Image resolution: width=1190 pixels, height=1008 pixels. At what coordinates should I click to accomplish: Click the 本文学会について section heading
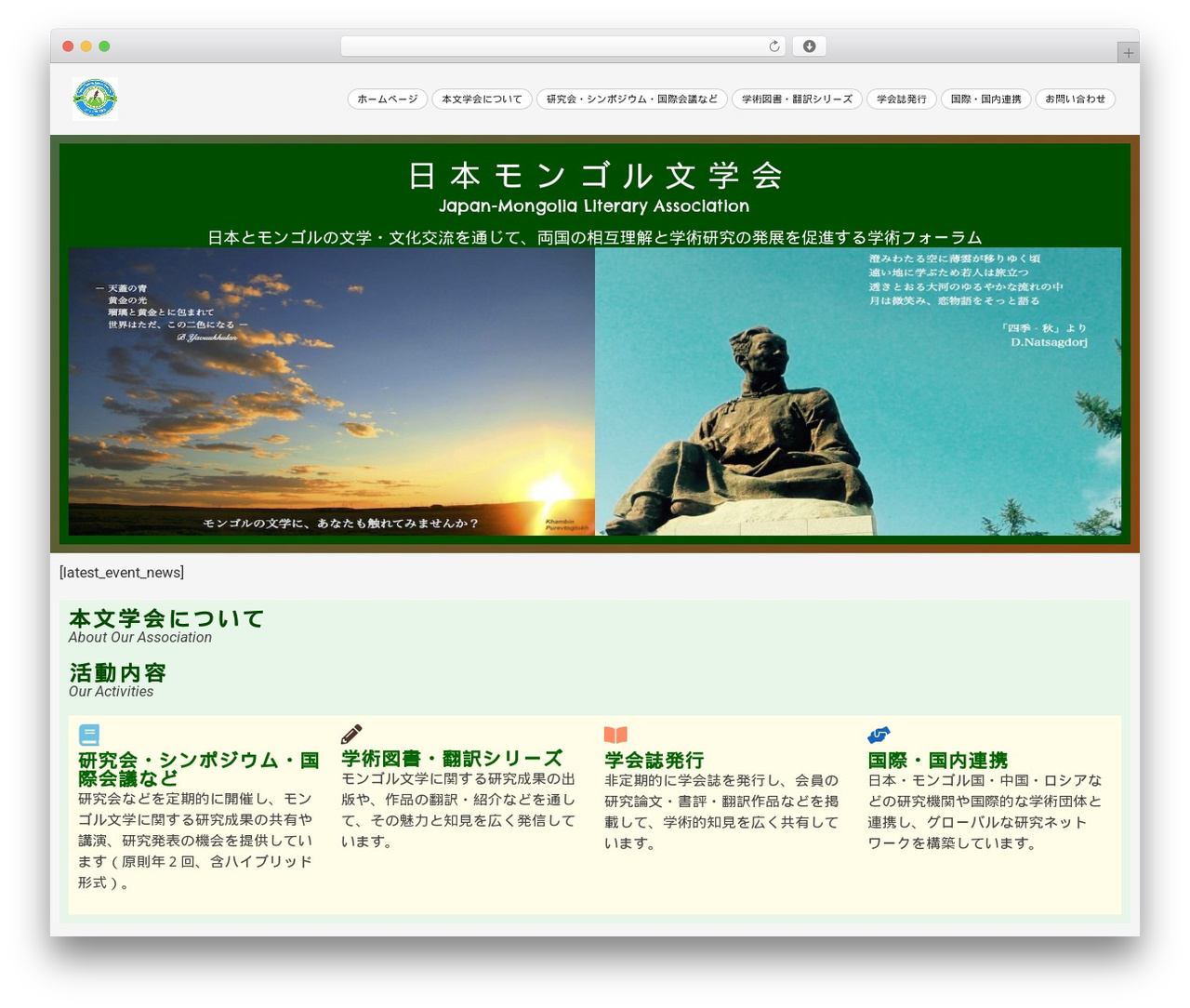pos(166,618)
